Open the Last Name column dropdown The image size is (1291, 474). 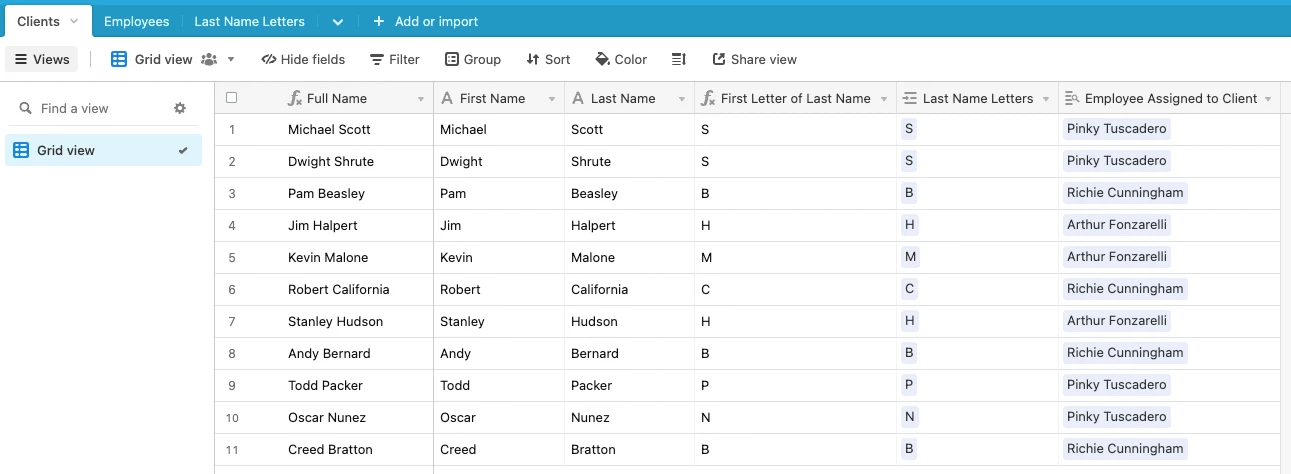681,99
